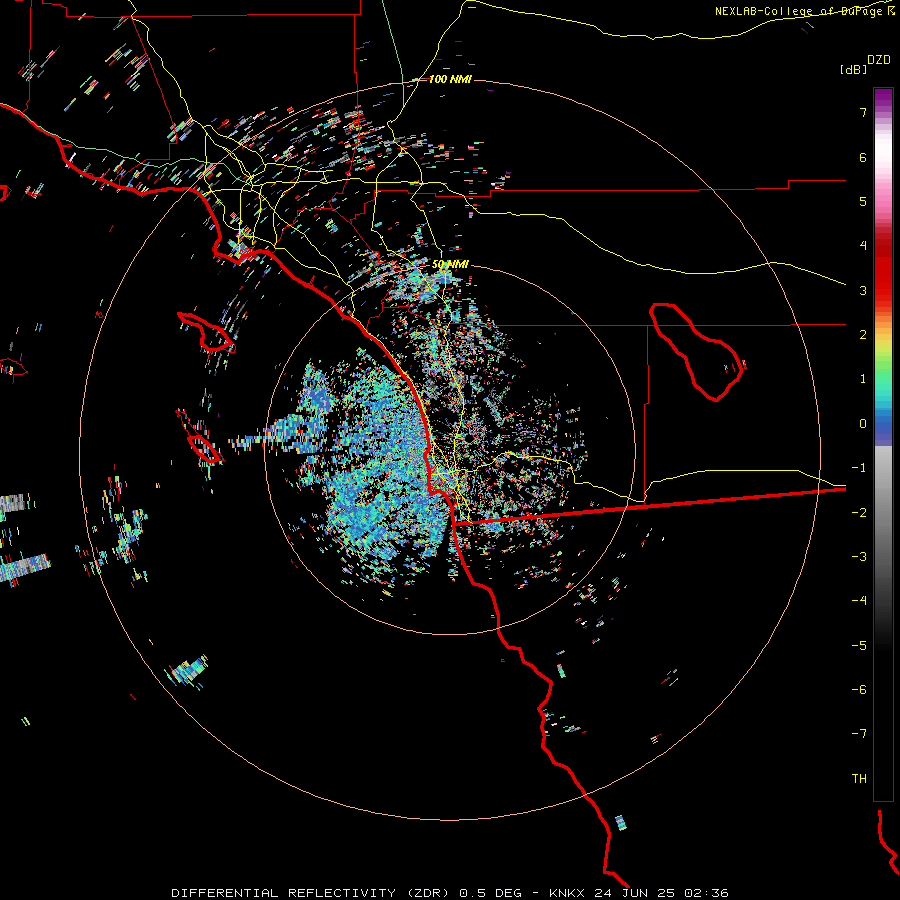900x900 pixels.
Task: Click the NEXLAB-College of DuPage watermark text
Action: tap(804, 11)
